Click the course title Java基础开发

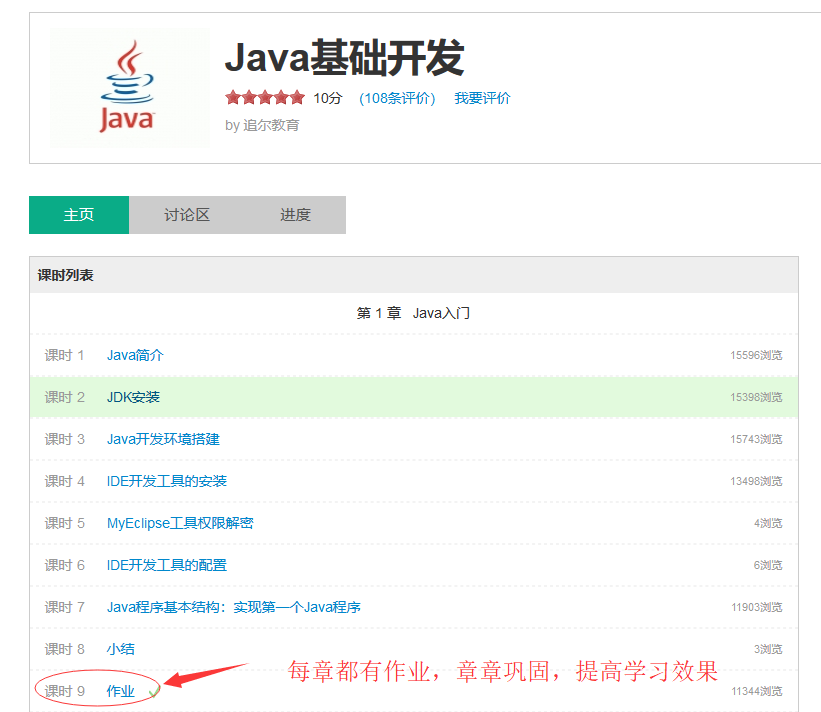click(x=344, y=58)
